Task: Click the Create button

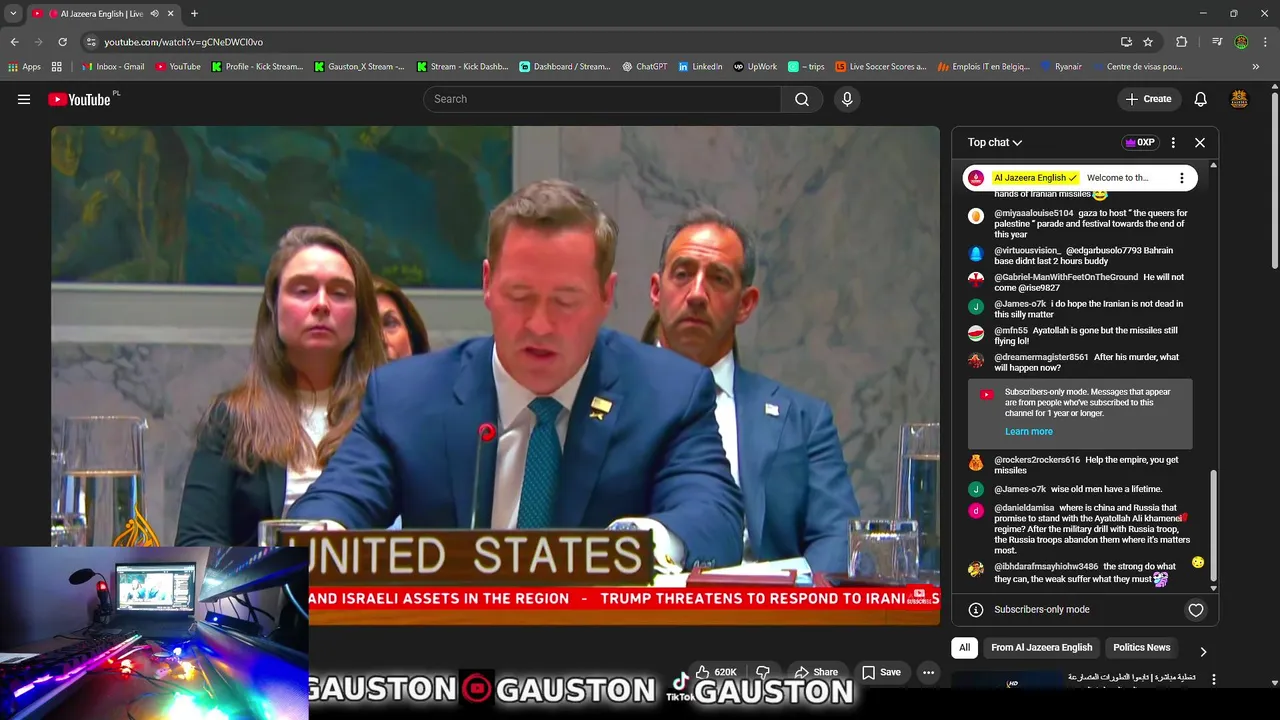Action: [x=1148, y=99]
